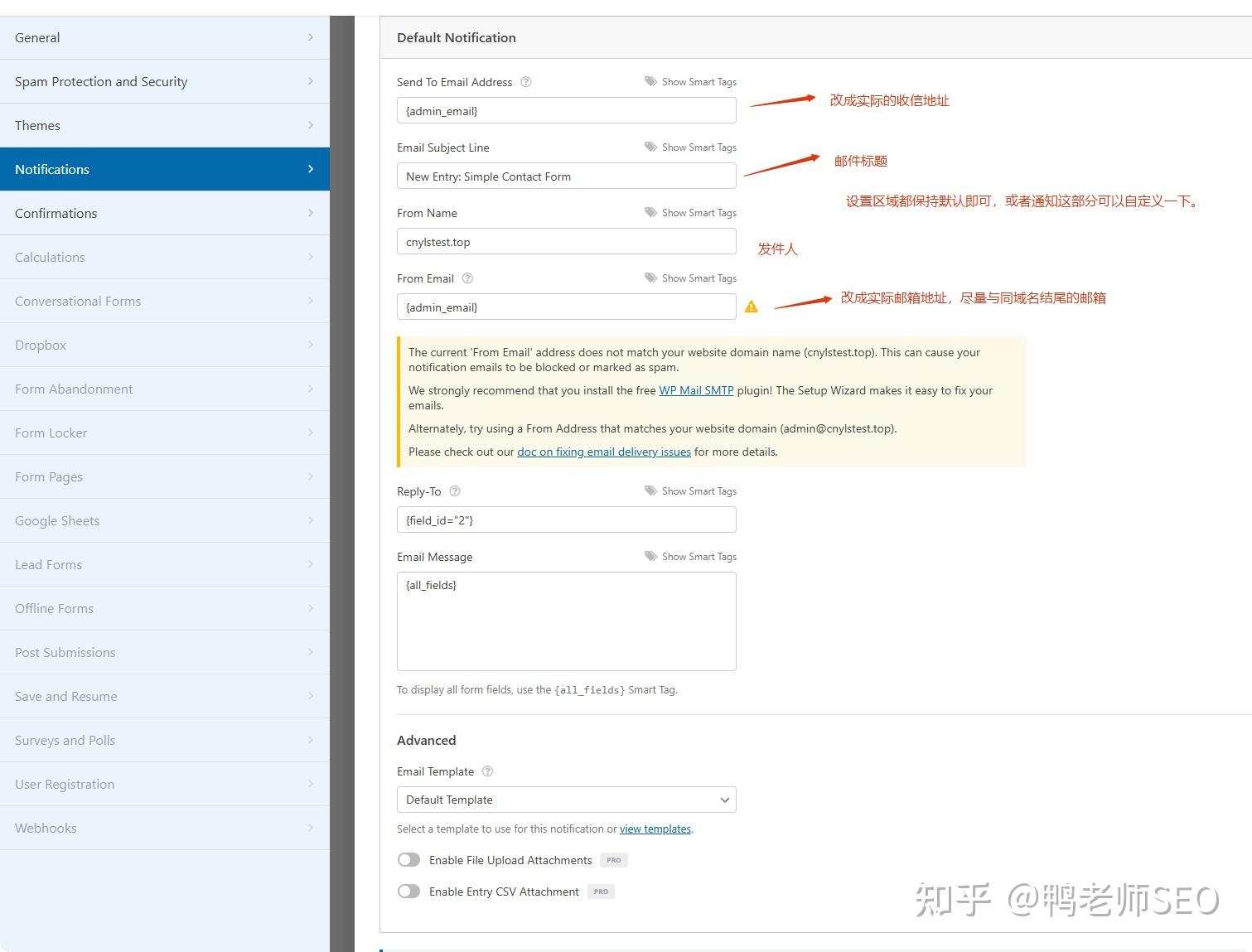Click inside the Email Message text area
This screenshot has height=952, width=1252.
pos(566,621)
